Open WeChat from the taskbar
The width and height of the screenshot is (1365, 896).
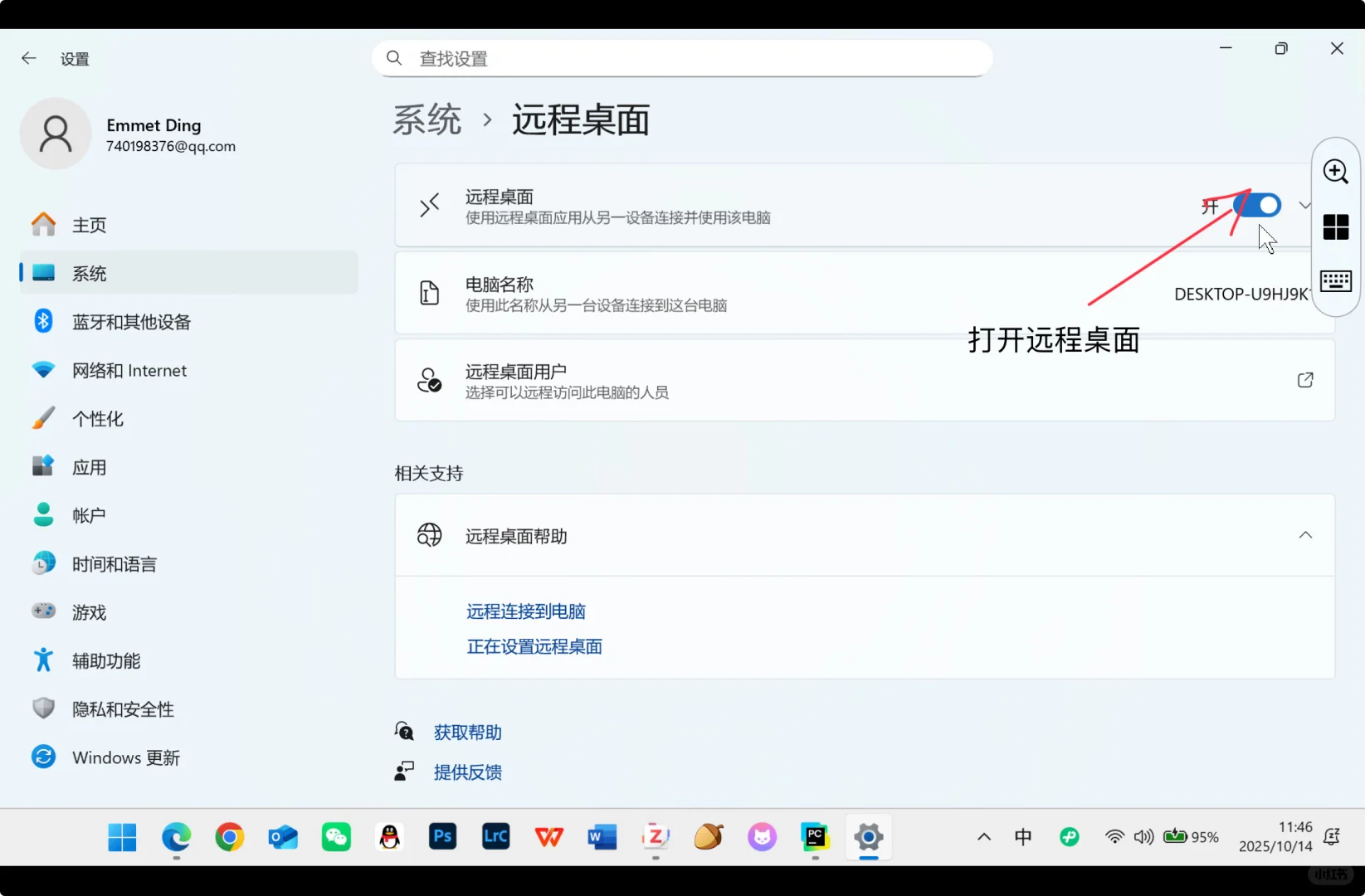[336, 837]
